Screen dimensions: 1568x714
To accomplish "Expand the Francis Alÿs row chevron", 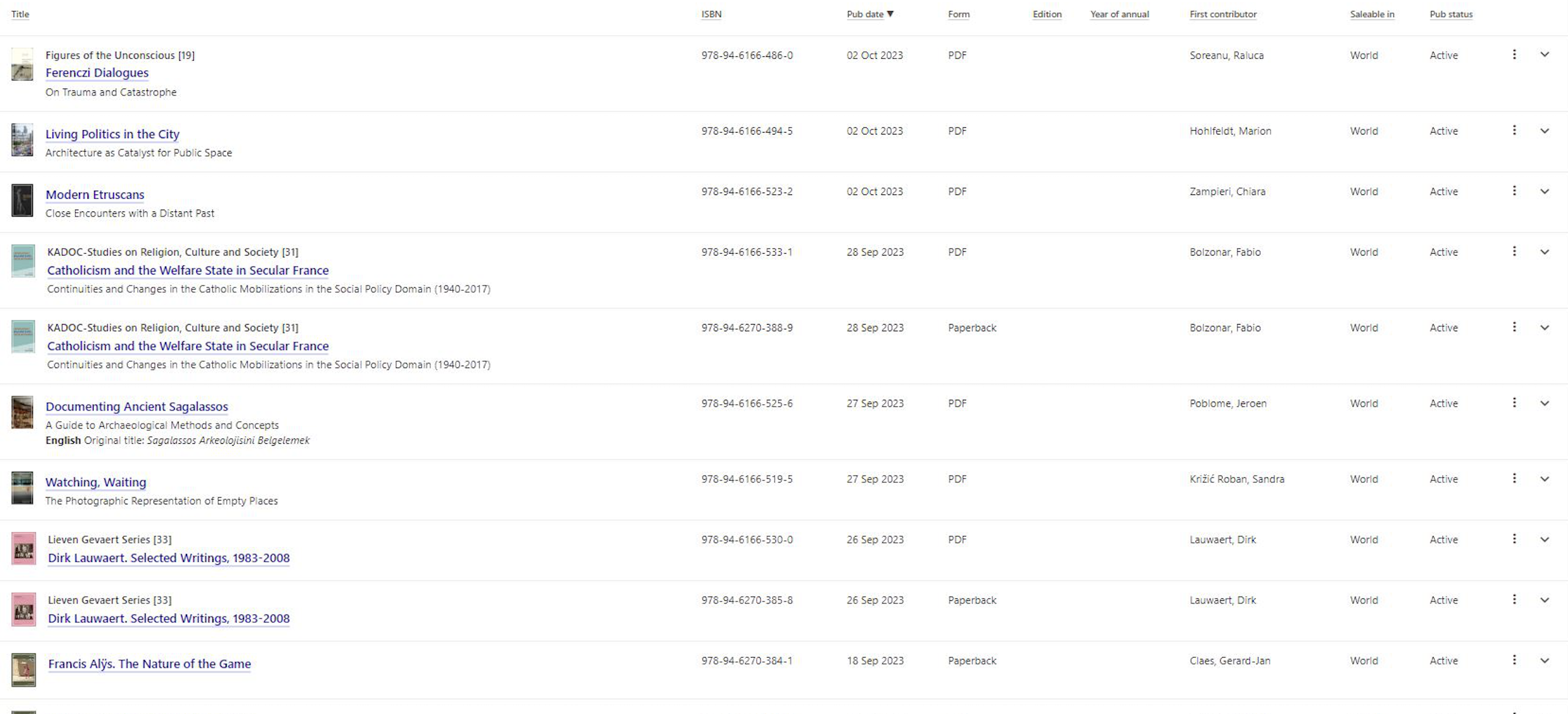I will tap(1545, 661).
